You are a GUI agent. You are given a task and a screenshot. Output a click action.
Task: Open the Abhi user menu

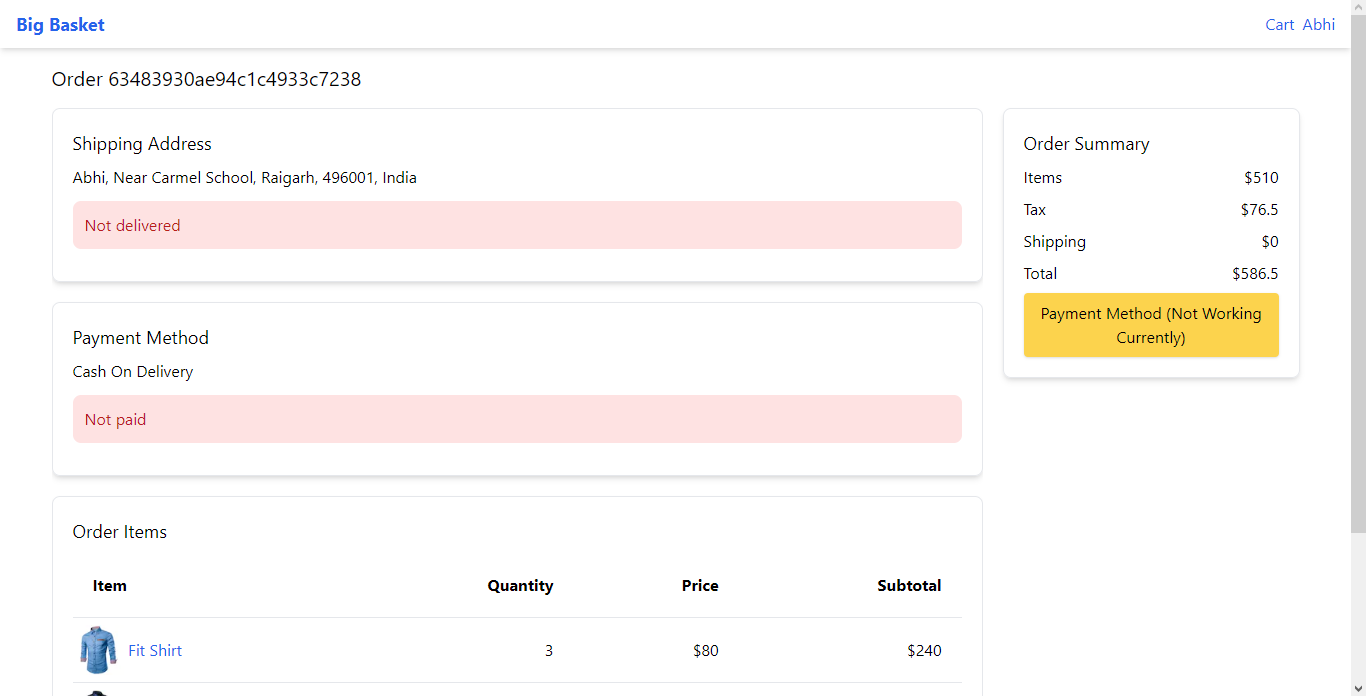1318,25
